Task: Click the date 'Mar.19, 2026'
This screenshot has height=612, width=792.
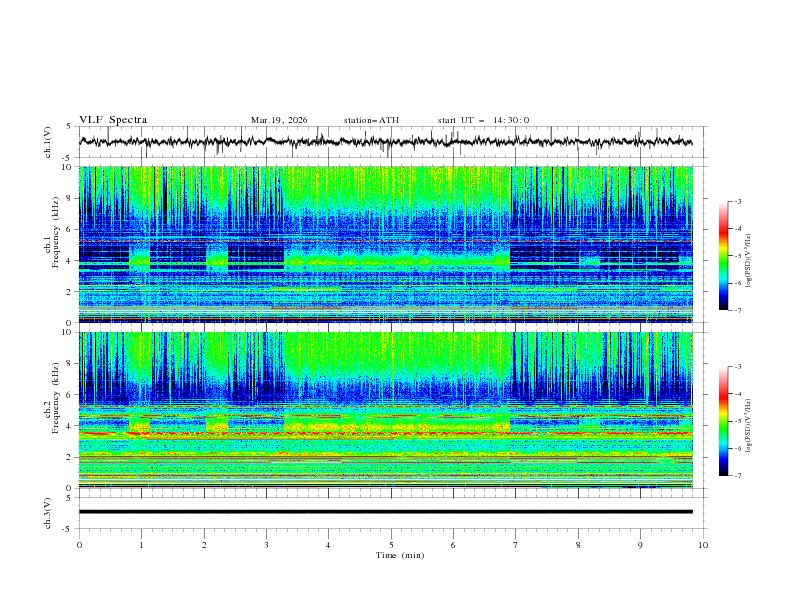Action: (x=279, y=120)
